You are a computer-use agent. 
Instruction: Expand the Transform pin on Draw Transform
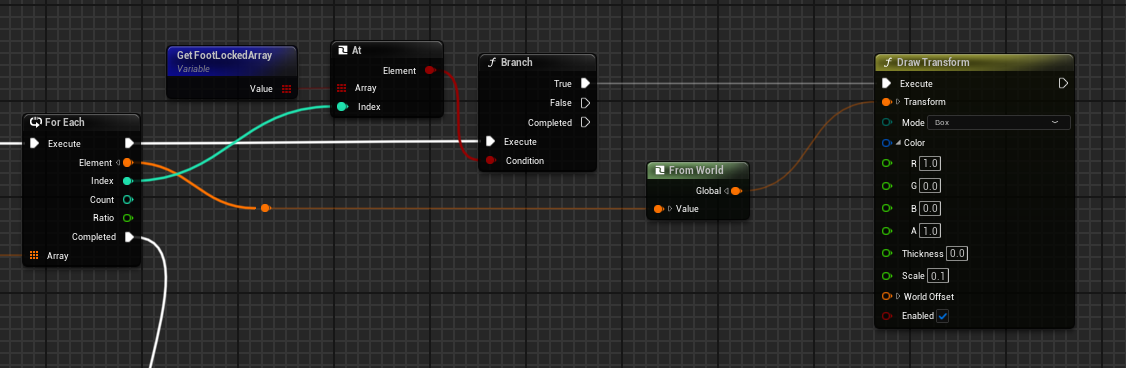tap(898, 101)
